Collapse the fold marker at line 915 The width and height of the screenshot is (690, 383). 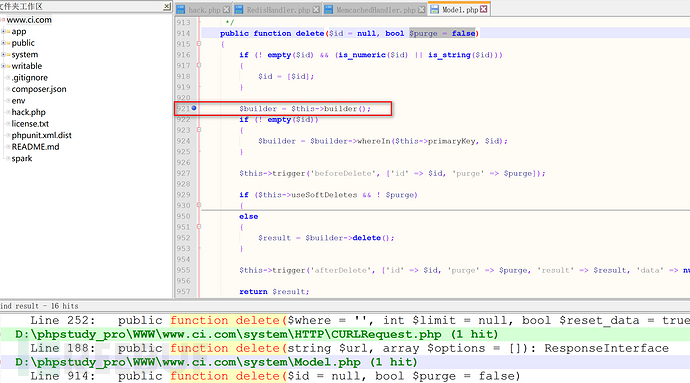tap(199, 44)
